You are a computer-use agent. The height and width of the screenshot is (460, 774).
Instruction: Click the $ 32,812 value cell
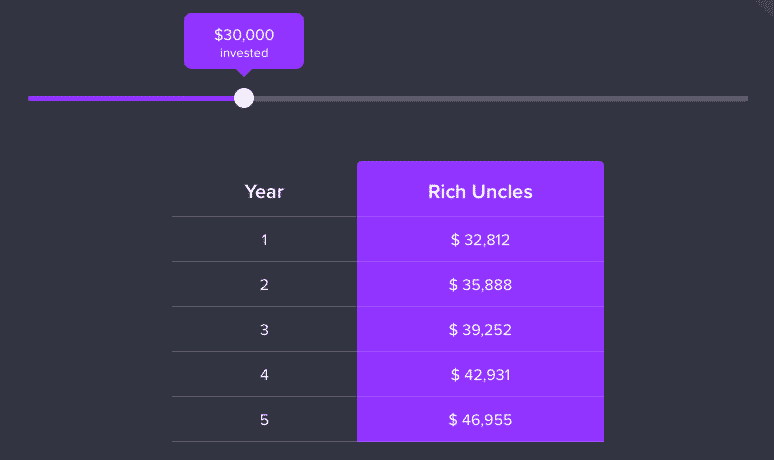coord(480,240)
